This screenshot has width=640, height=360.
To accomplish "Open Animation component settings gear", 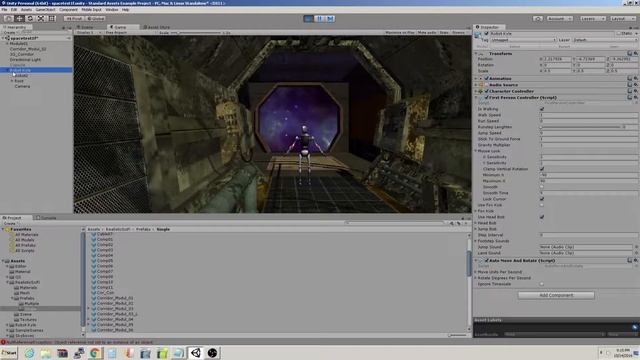I will [x=636, y=78].
